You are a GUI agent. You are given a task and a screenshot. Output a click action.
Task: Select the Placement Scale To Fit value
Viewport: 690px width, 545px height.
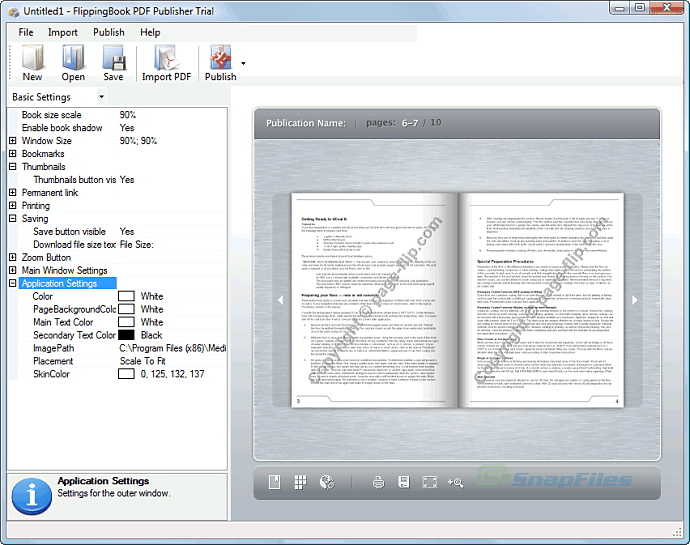[x=143, y=361]
